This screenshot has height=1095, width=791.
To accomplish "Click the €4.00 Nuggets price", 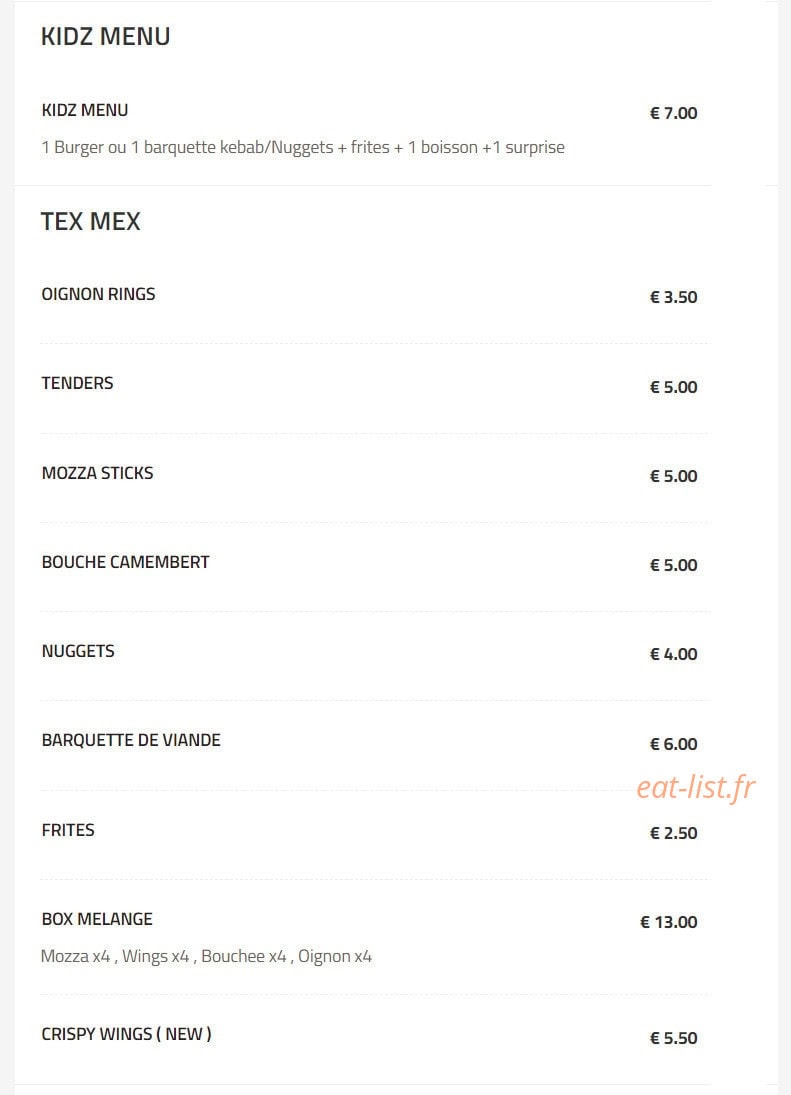I will 673,654.
